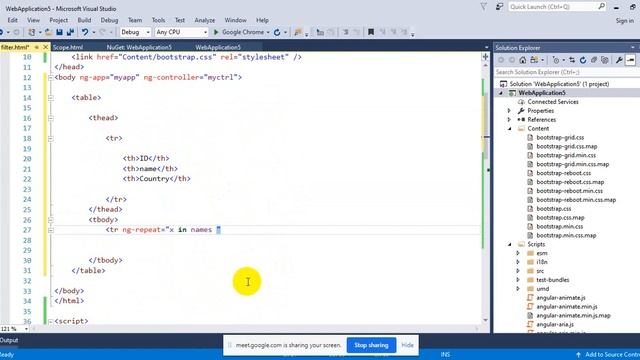Click the Search Solution Explorer field
This screenshot has height=360, width=640.
point(567,72)
